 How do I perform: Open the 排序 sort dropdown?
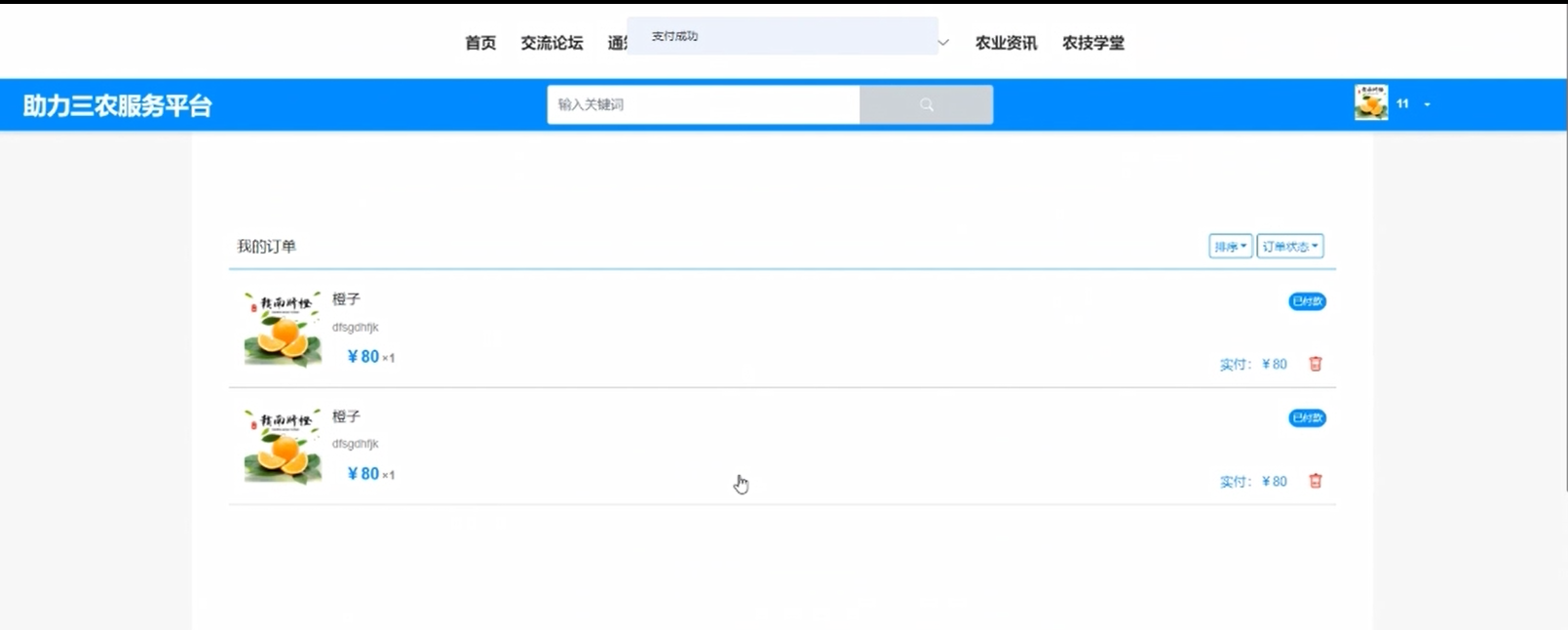(1230, 247)
